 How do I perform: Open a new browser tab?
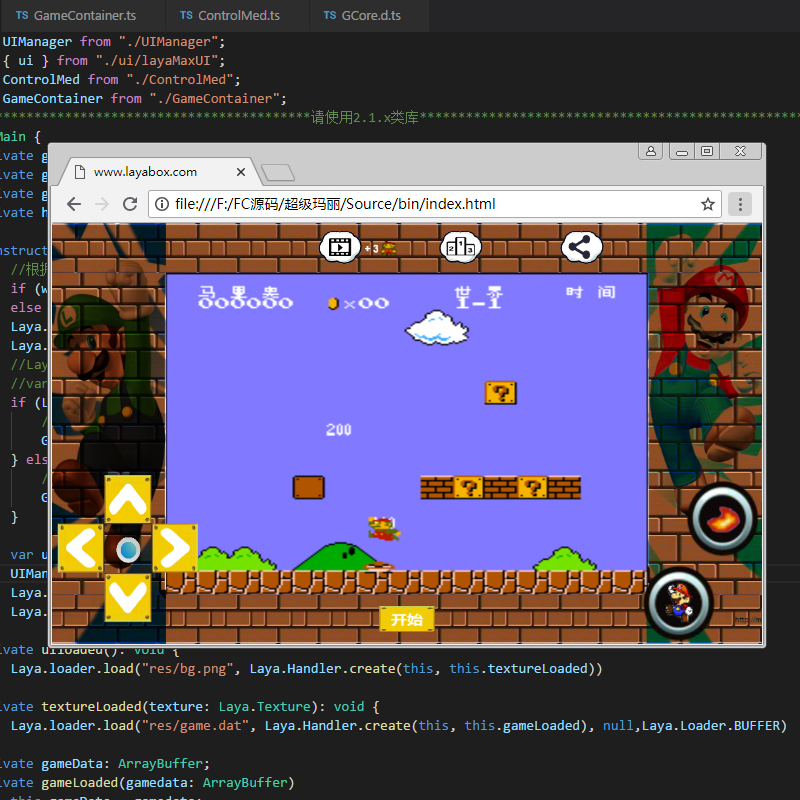click(276, 172)
